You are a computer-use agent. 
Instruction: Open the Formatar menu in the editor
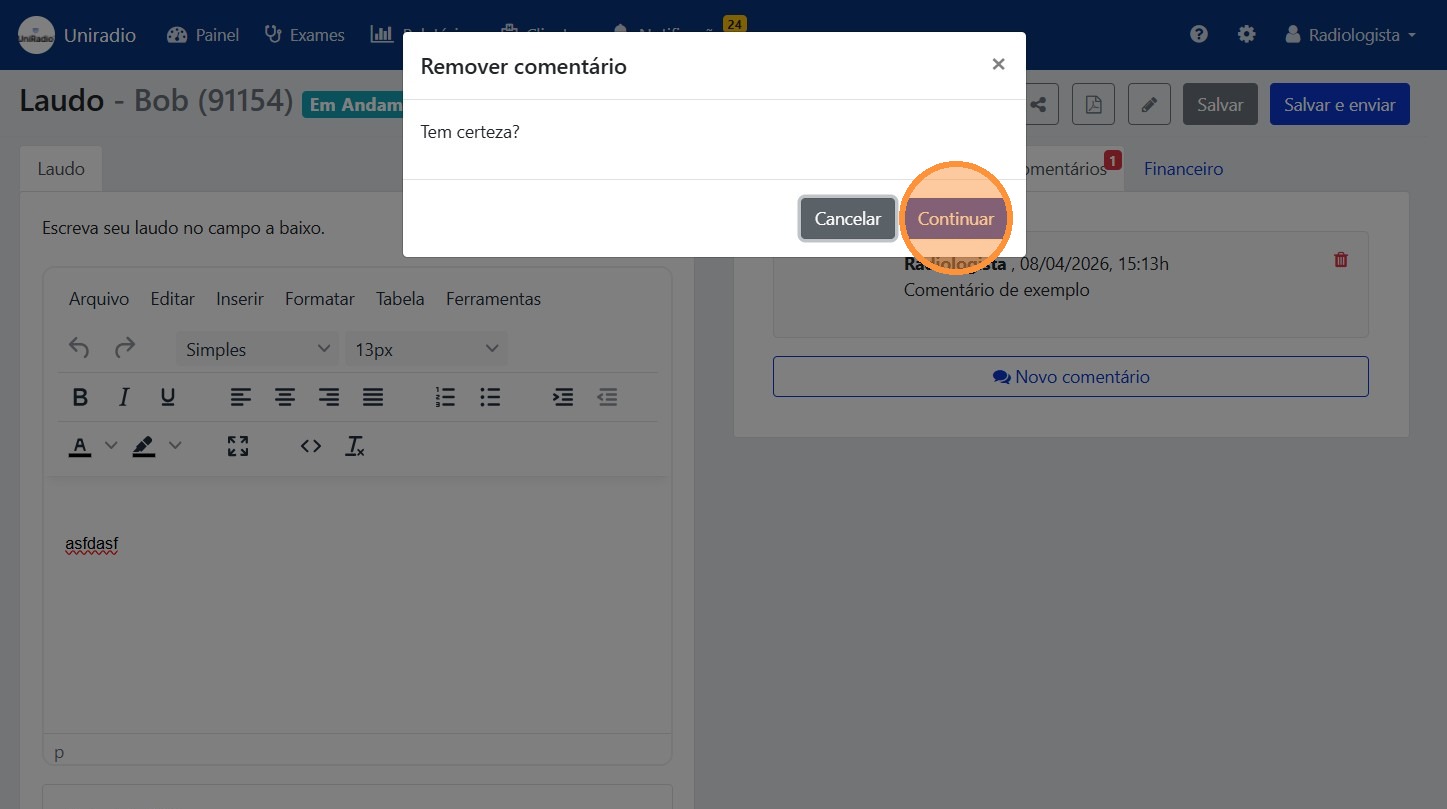[319, 298]
